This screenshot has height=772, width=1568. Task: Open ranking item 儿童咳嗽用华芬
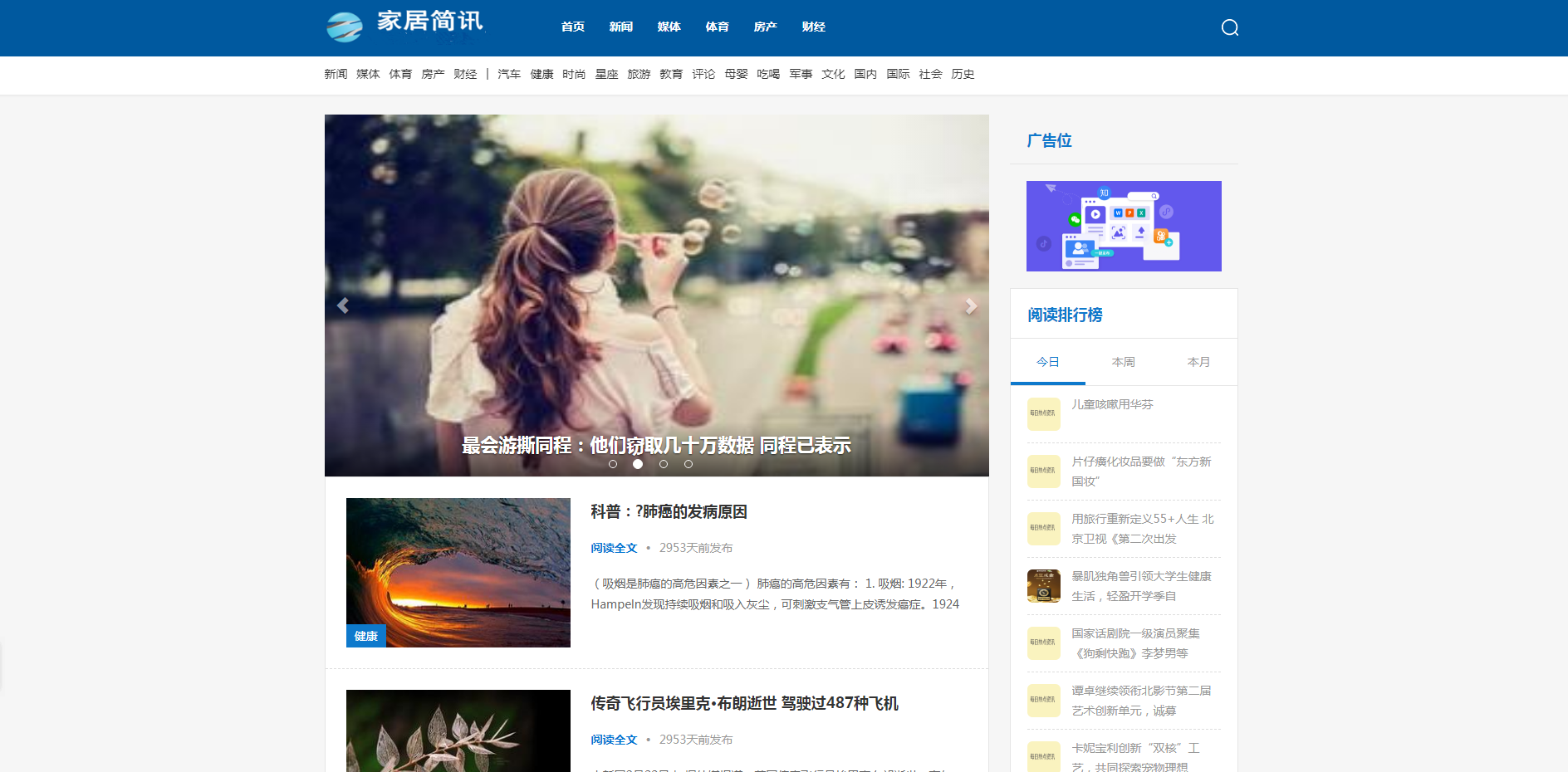pos(1112,404)
